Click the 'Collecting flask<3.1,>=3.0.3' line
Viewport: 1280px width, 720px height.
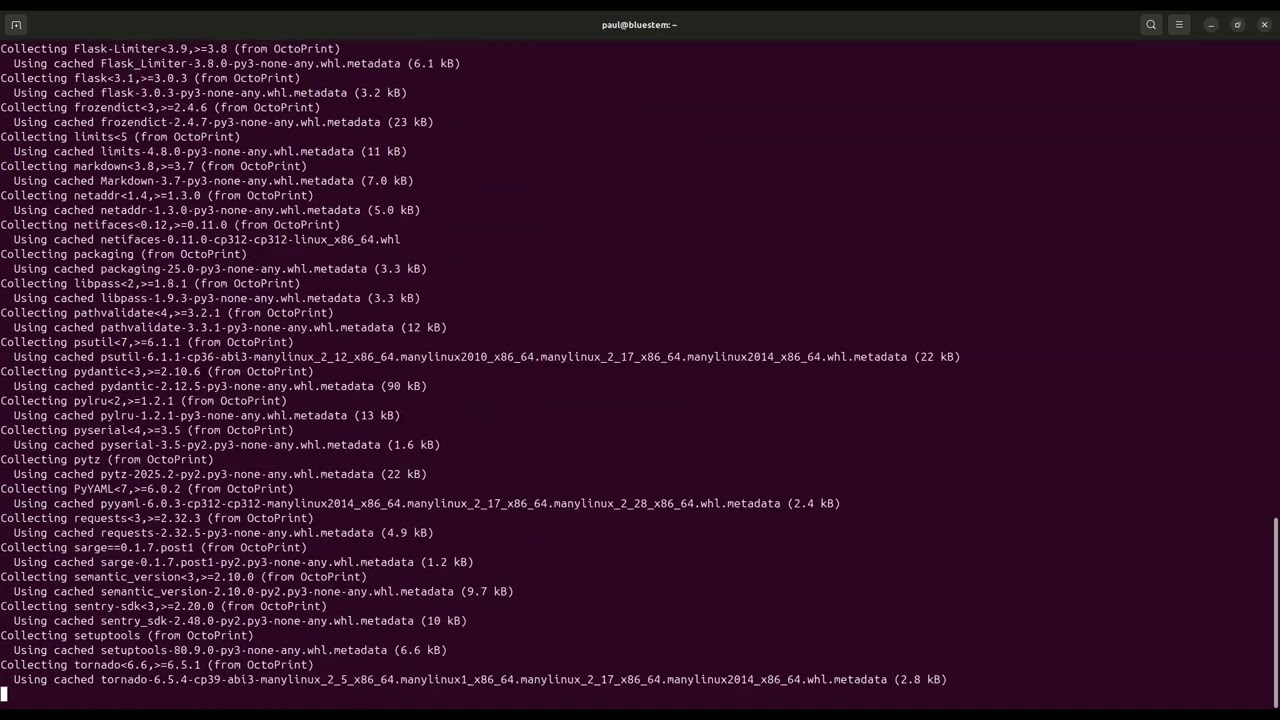150,78
